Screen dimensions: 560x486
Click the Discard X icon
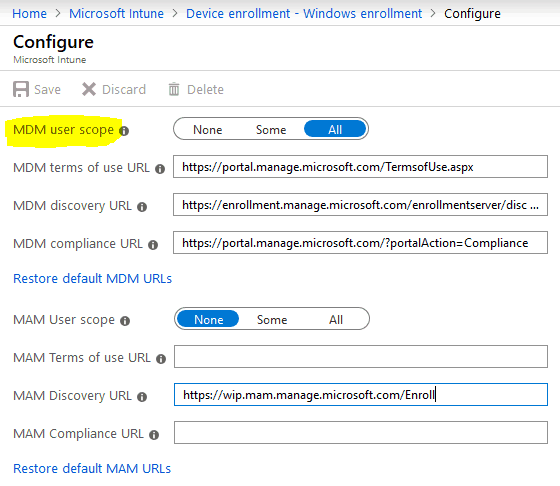pyautogui.click(x=89, y=89)
